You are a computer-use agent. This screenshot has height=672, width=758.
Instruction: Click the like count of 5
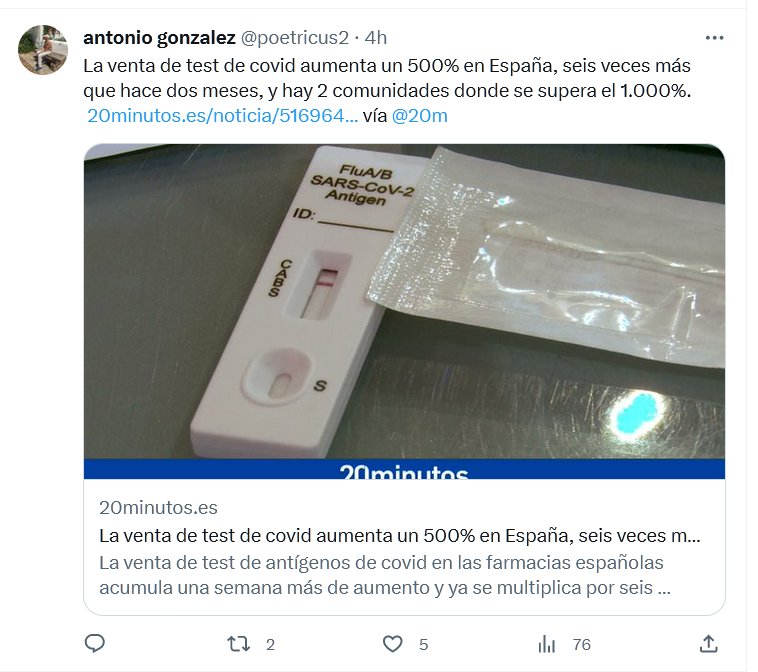coord(423,645)
